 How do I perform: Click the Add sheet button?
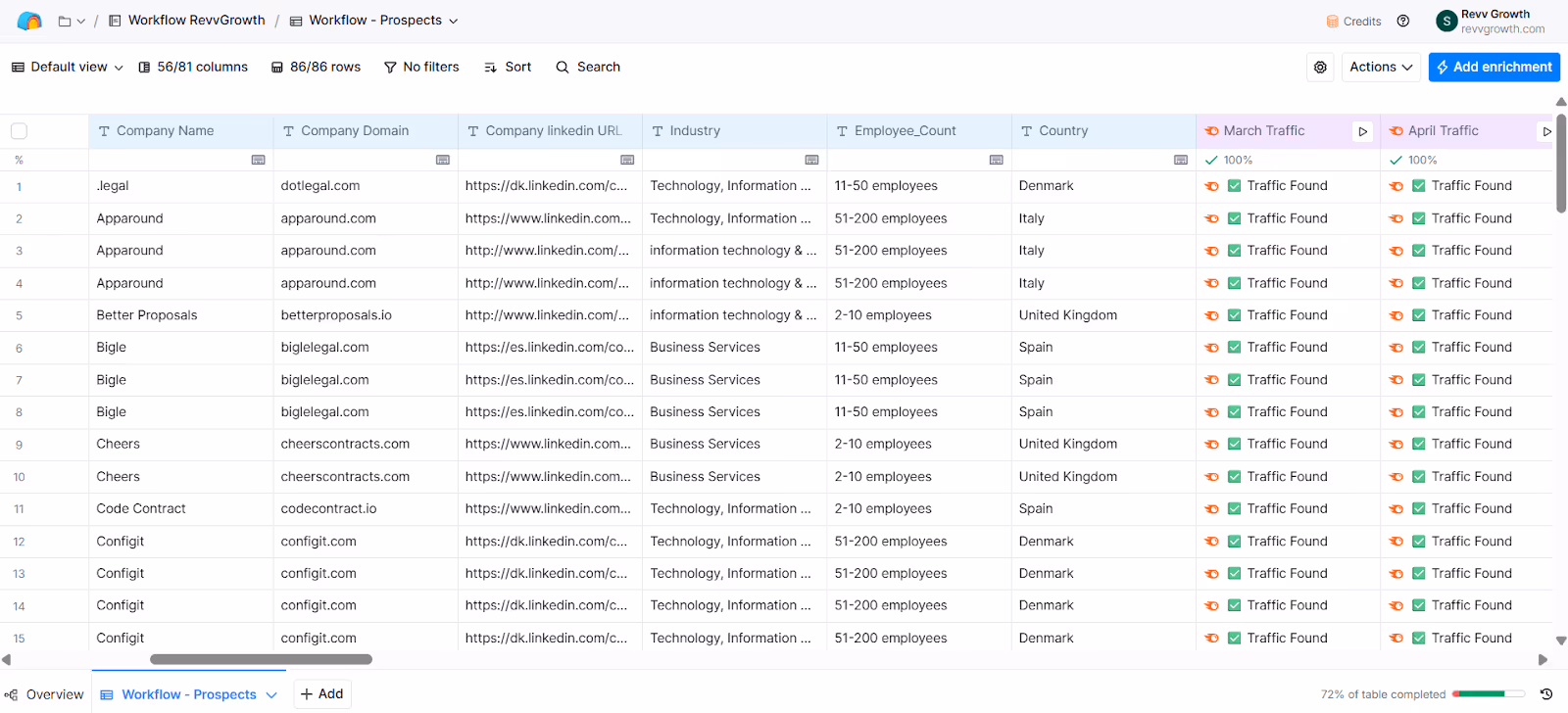click(321, 694)
